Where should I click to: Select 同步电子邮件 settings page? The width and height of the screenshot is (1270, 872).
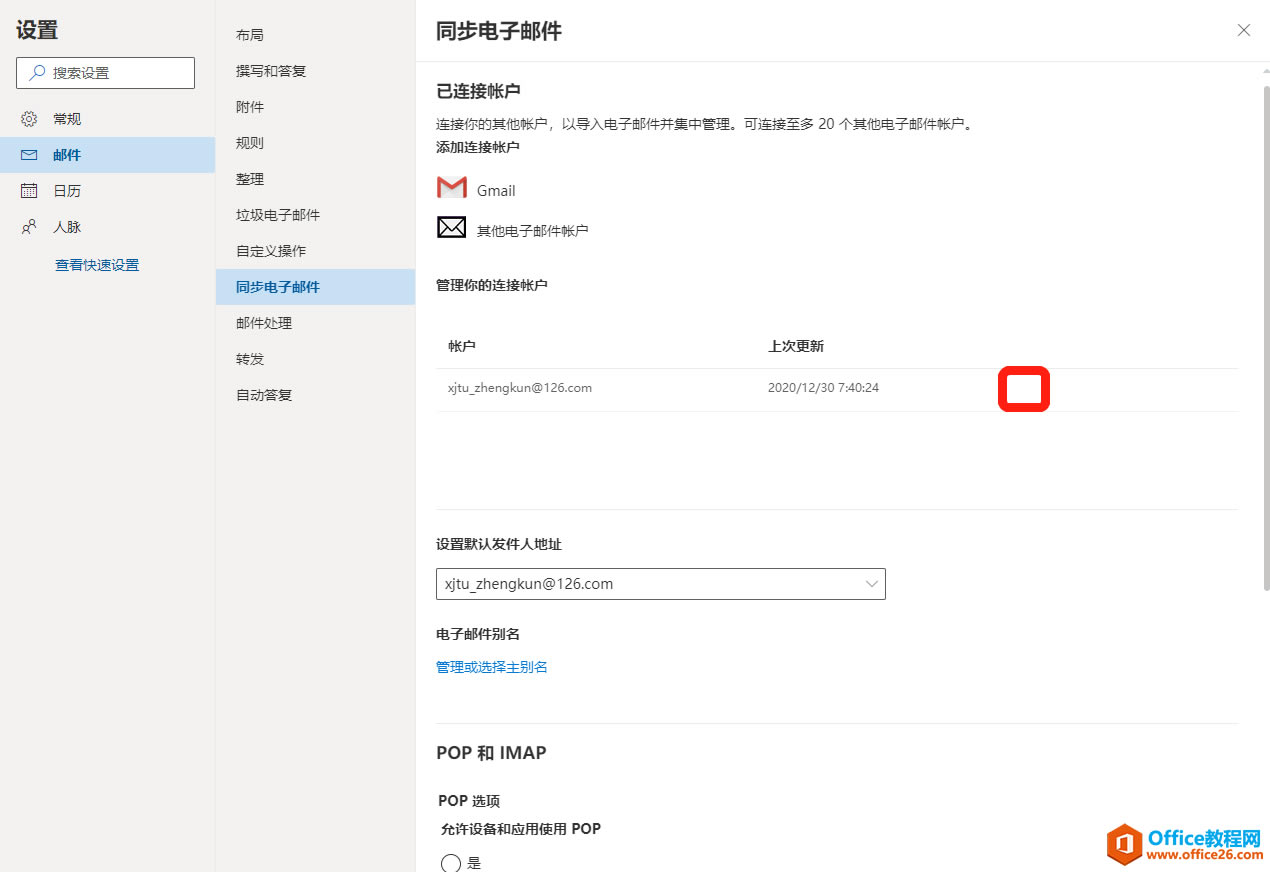[315, 287]
